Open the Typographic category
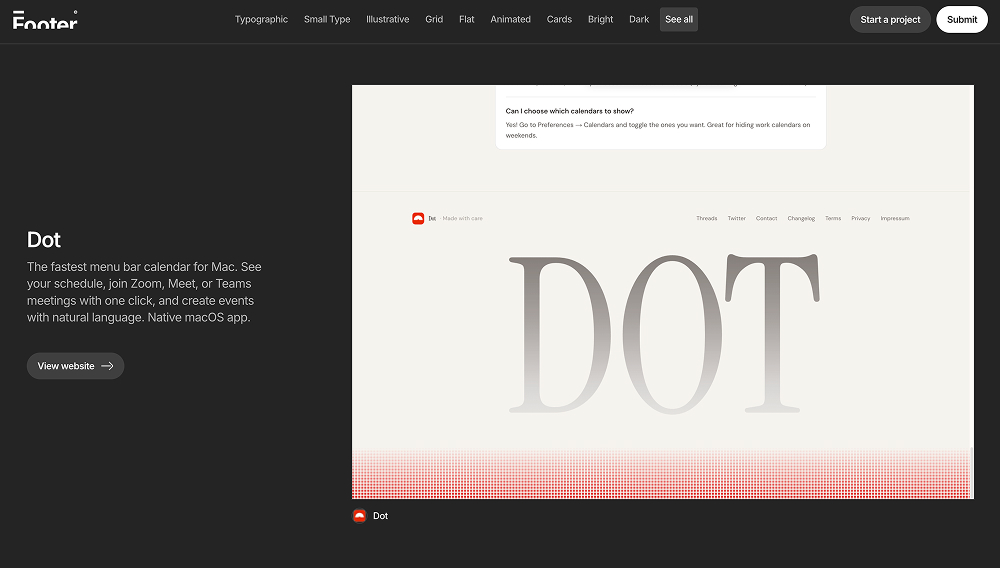The width and height of the screenshot is (1000, 568). [261, 19]
